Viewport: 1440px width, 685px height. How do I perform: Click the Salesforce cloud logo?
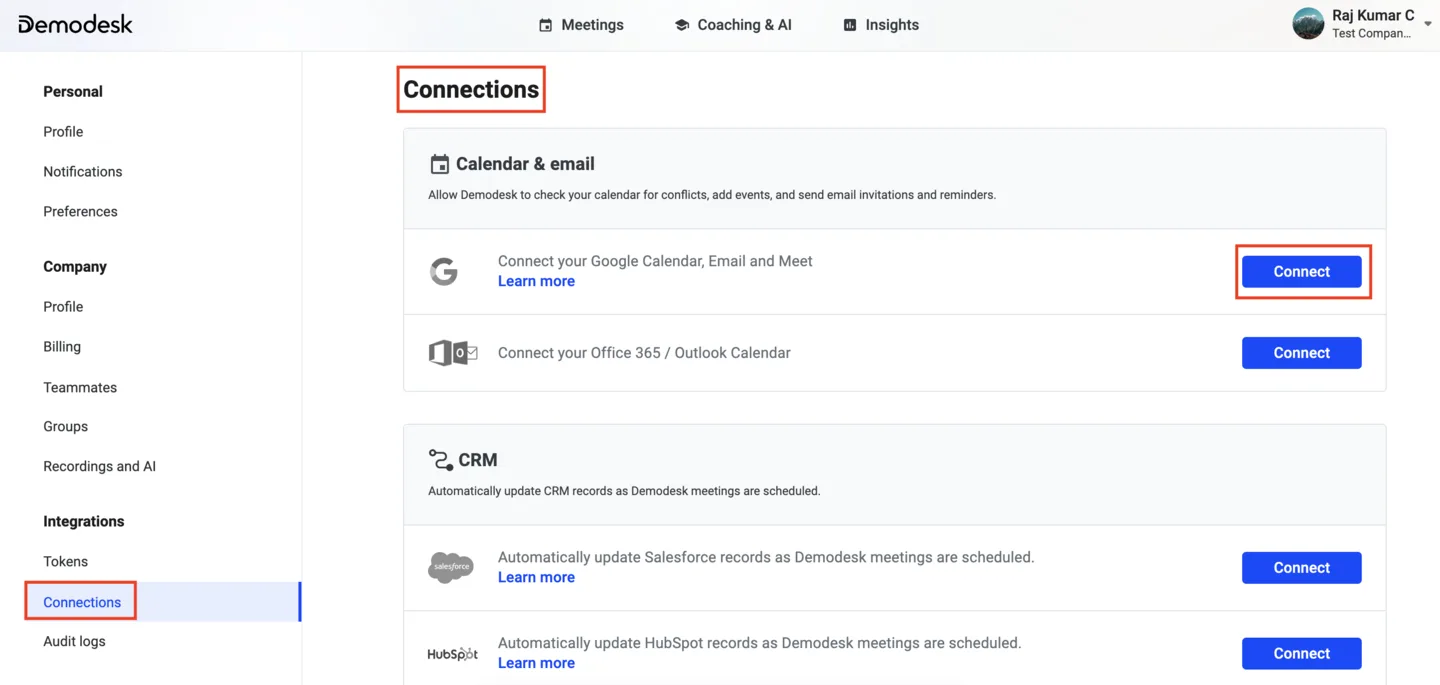451,567
